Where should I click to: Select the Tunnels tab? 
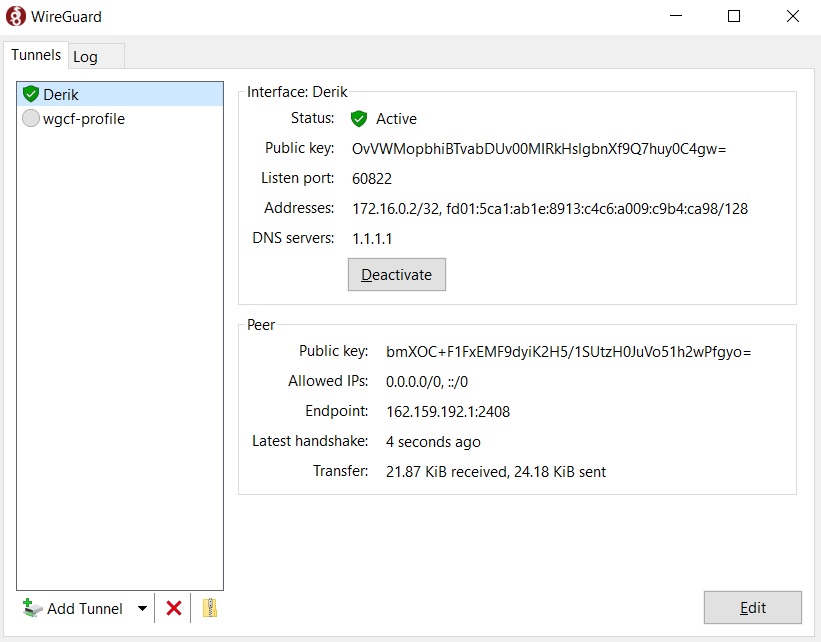(36, 56)
